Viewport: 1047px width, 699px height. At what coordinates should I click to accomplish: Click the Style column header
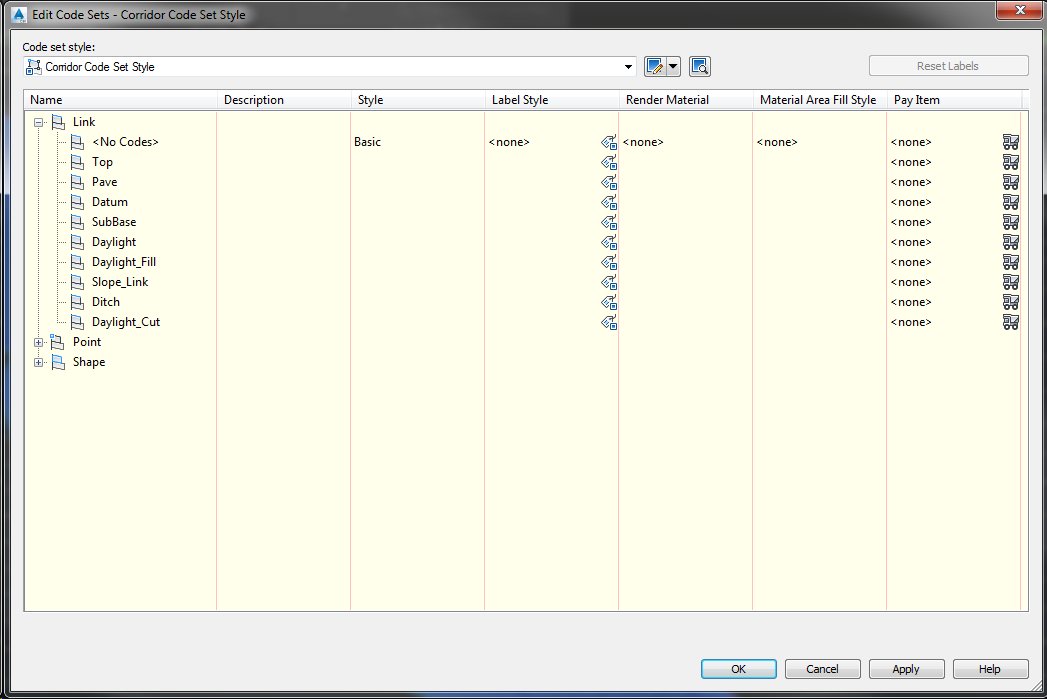pos(418,99)
